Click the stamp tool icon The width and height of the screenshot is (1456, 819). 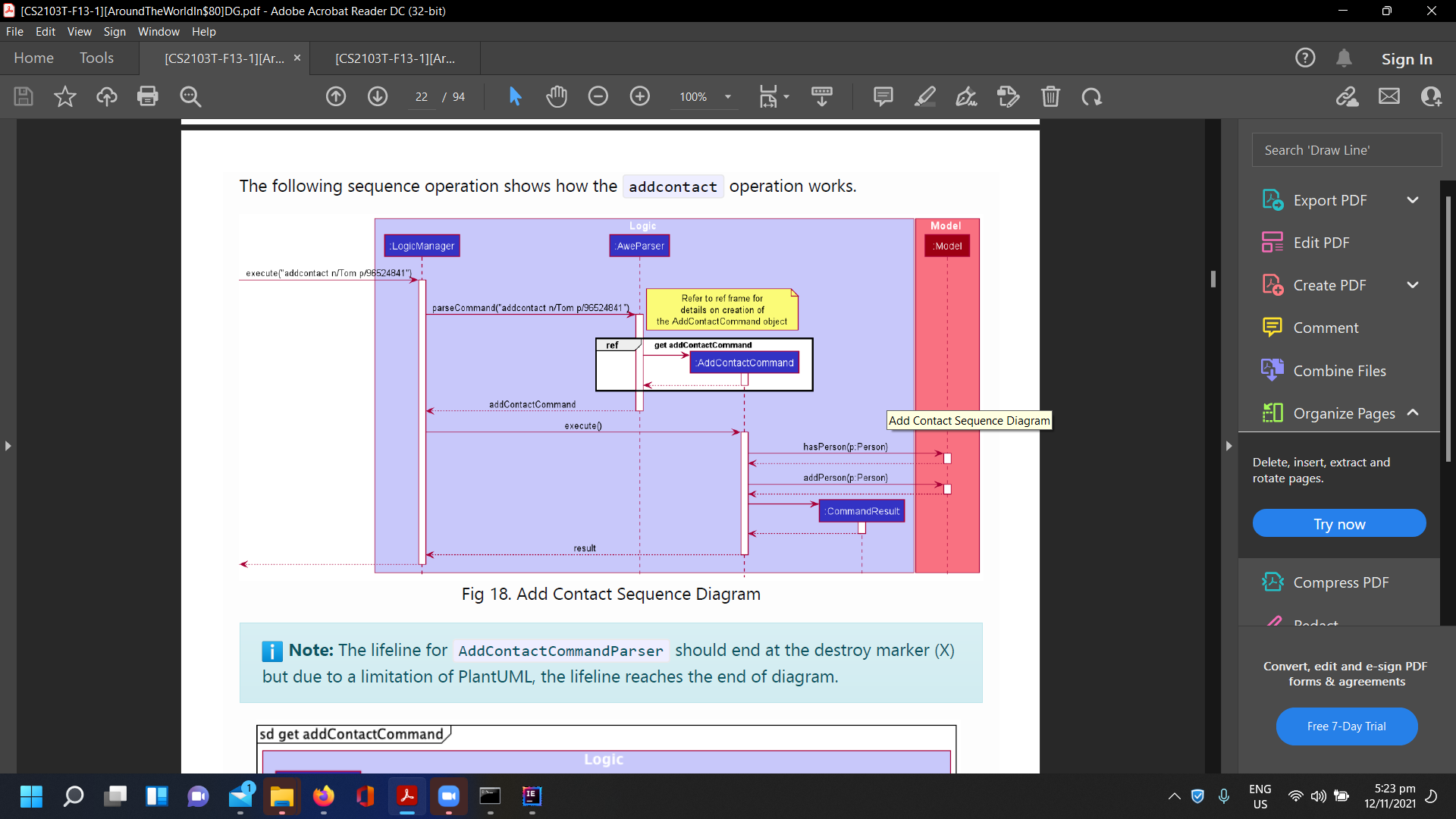[x=1009, y=96]
